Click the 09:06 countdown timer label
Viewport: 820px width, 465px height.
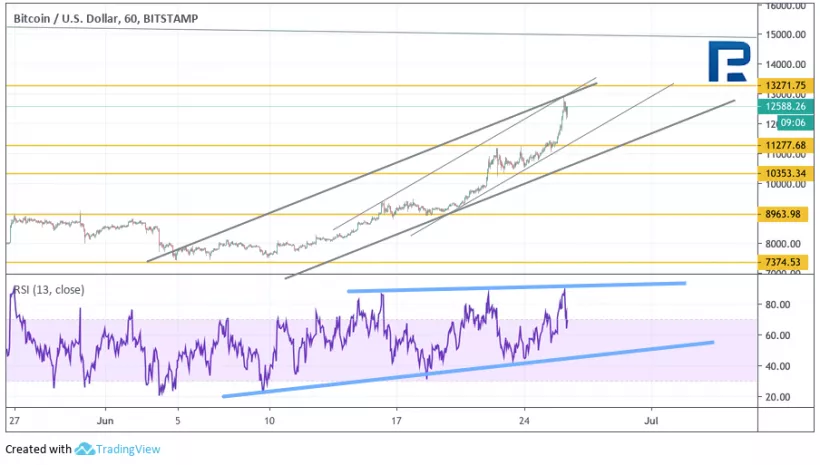coord(779,124)
